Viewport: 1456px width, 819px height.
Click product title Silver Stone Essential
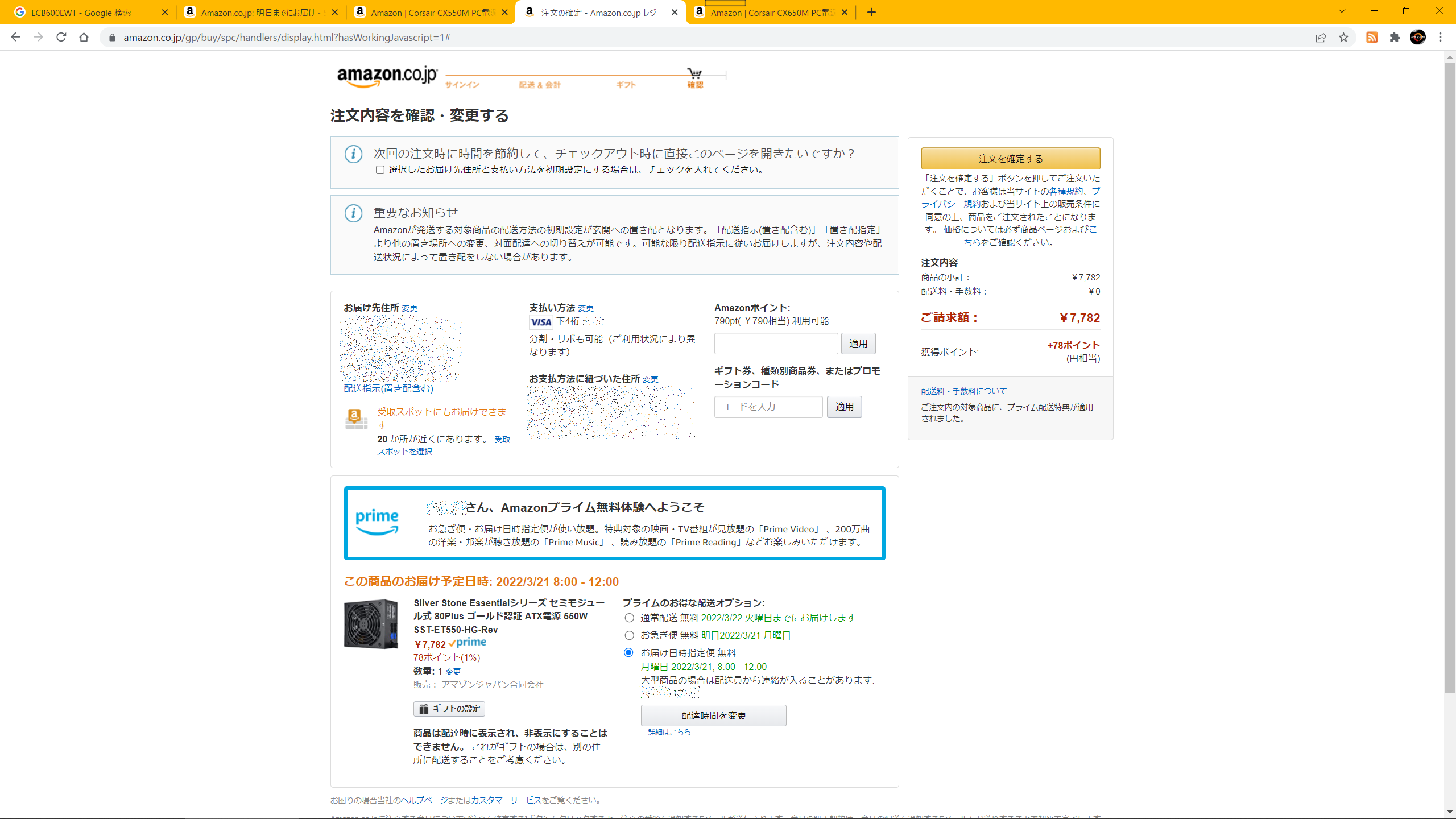(x=508, y=617)
